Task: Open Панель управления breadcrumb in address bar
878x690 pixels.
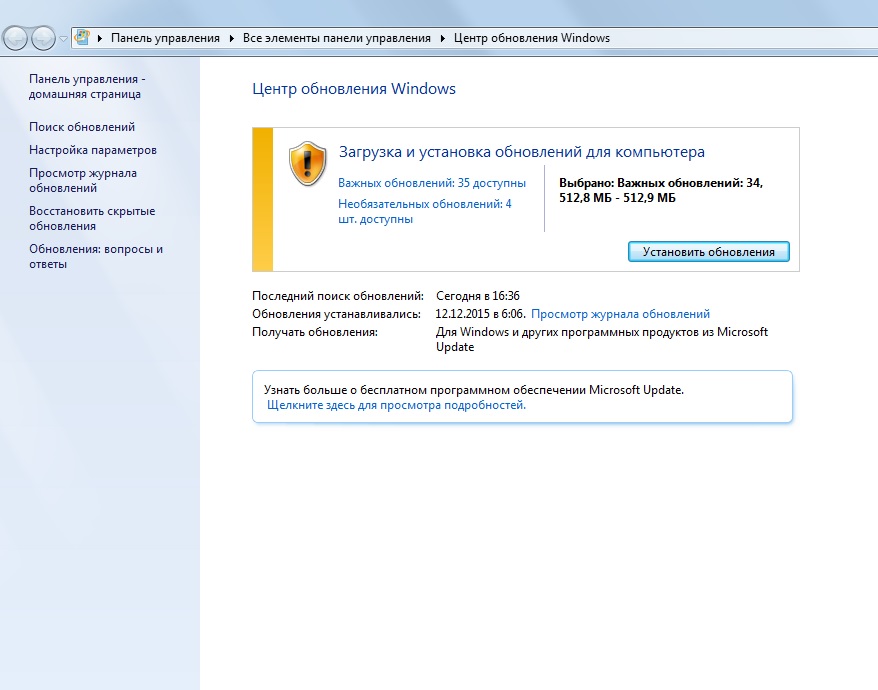Action: [x=165, y=38]
